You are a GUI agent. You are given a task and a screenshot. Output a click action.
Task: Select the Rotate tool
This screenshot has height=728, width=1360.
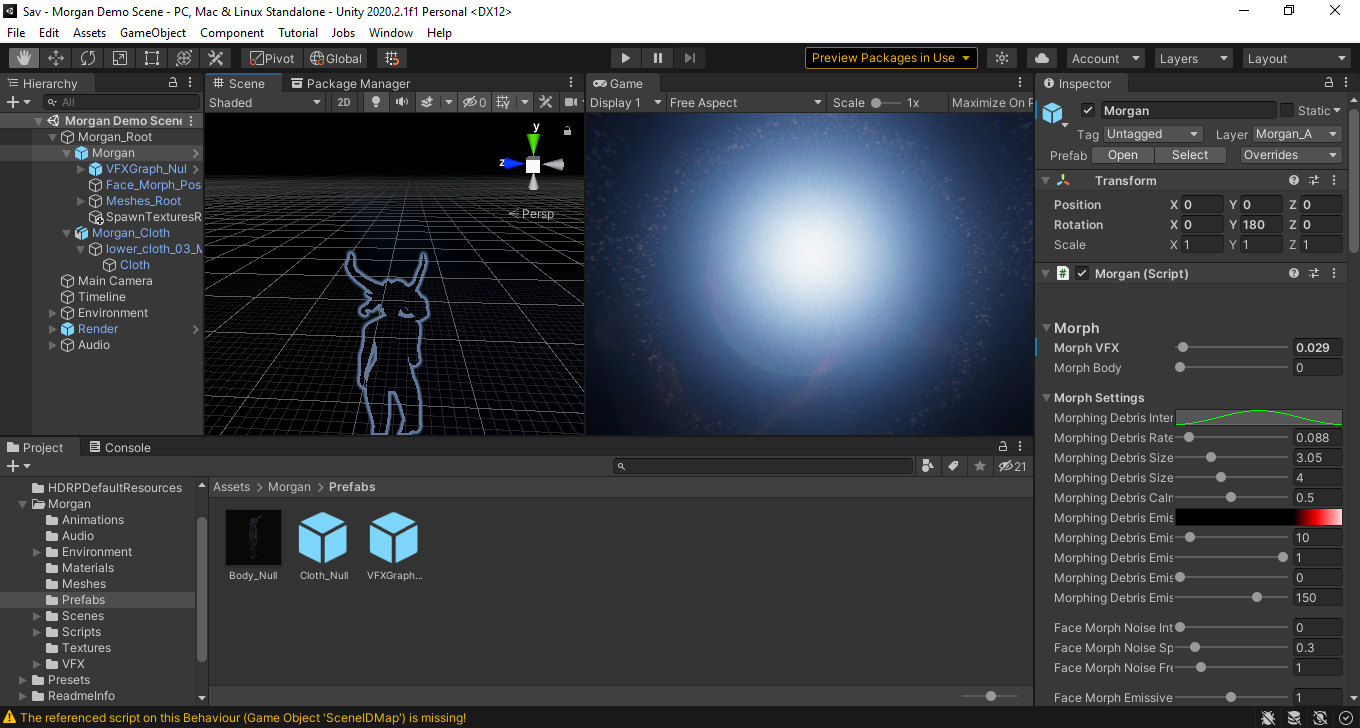click(x=88, y=58)
